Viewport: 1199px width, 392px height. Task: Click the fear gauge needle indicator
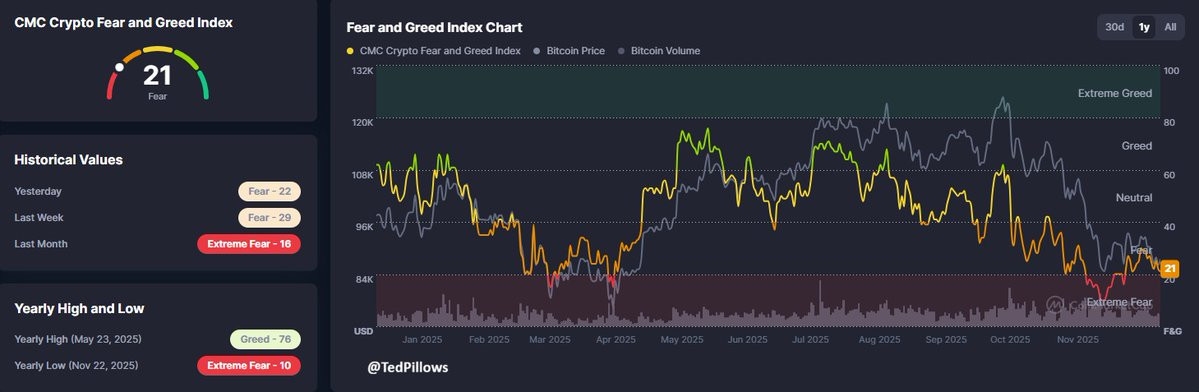(x=119, y=67)
